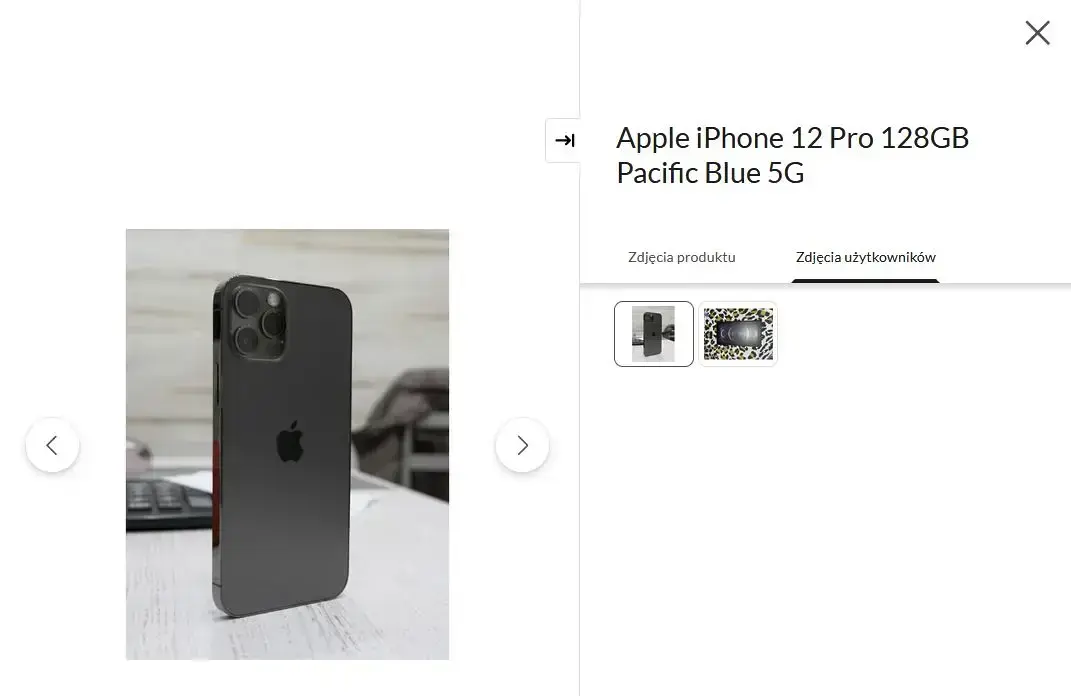Advance to the next photo
This screenshot has height=696, width=1071.
coord(522,445)
